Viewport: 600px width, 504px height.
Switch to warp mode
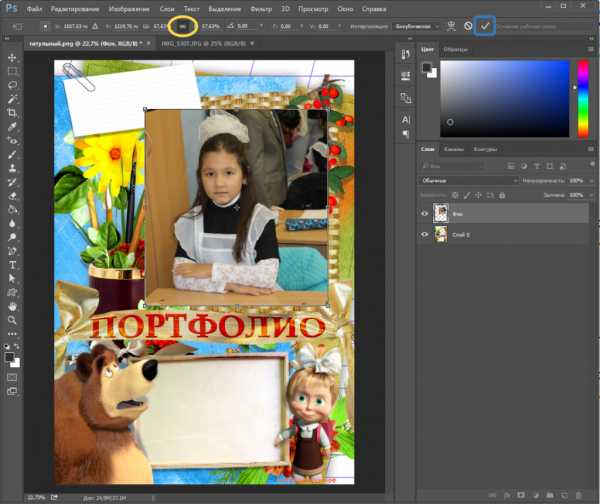click(452, 26)
